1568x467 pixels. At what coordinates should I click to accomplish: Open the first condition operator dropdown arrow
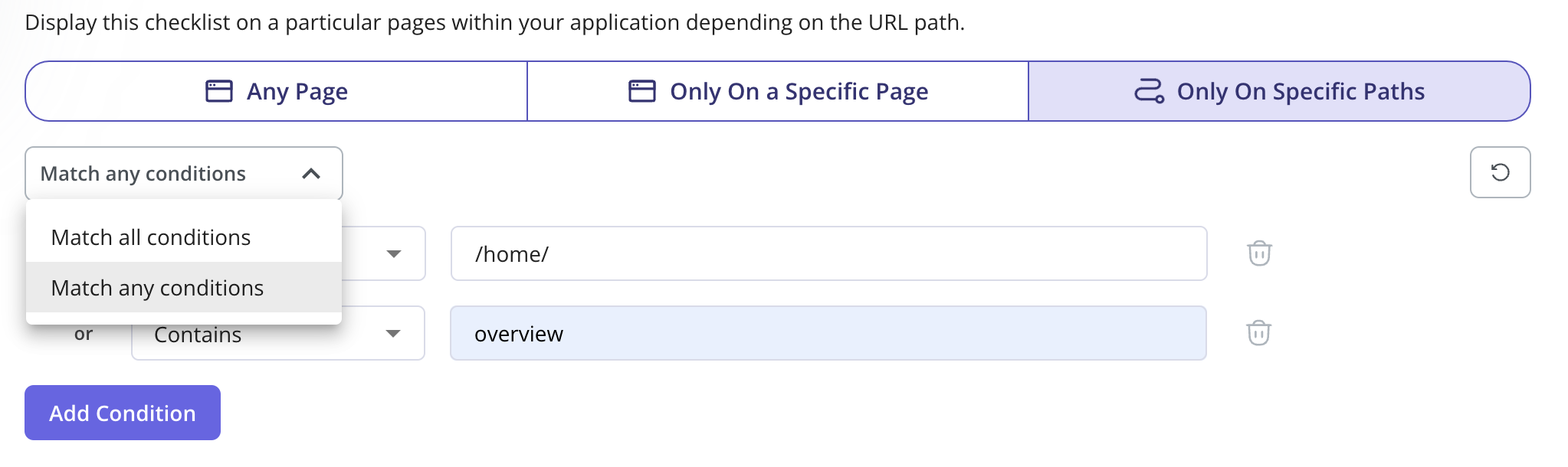pos(394,254)
